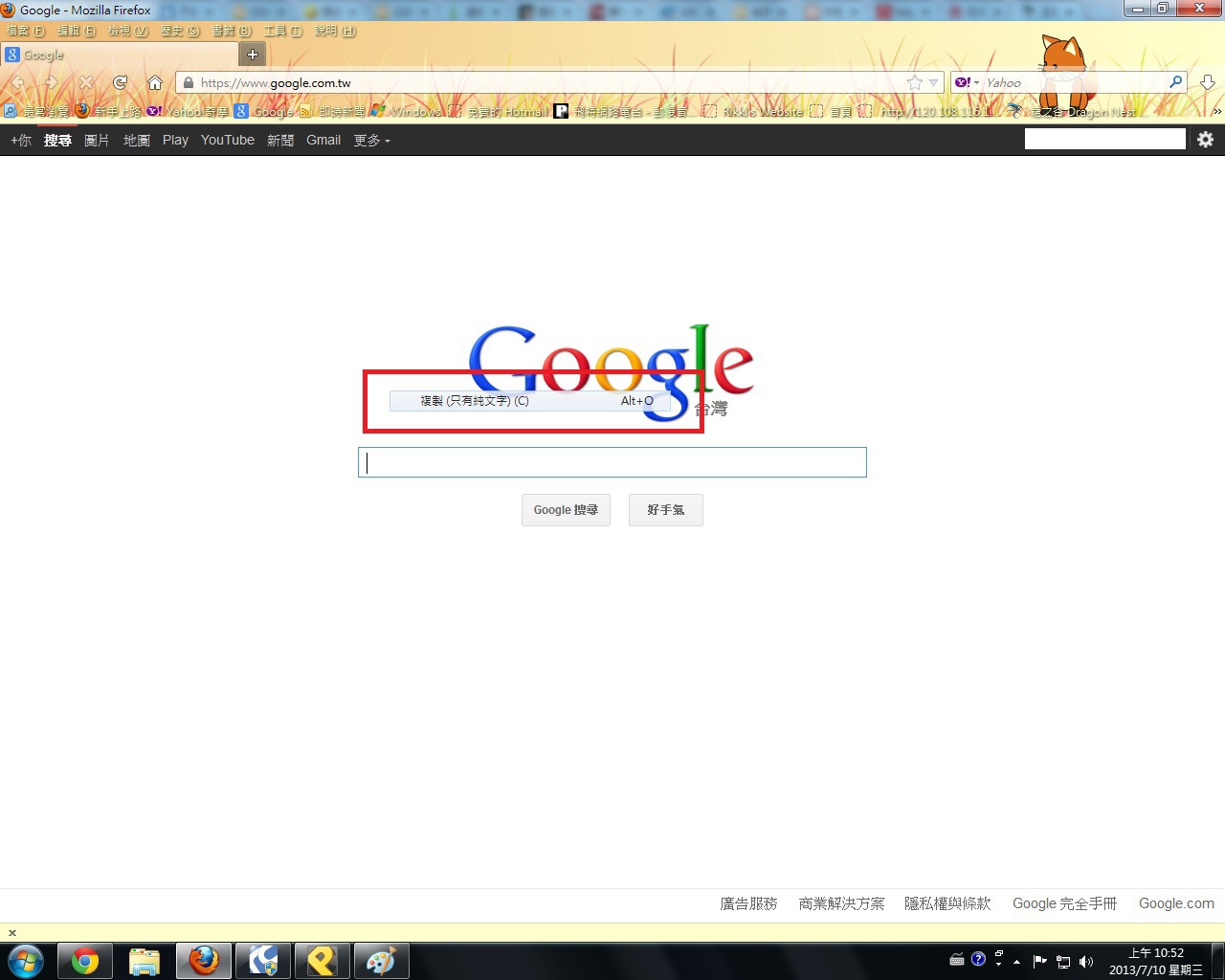Click the Firefox forward arrow button
1225x980 pixels.
click(x=52, y=83)
